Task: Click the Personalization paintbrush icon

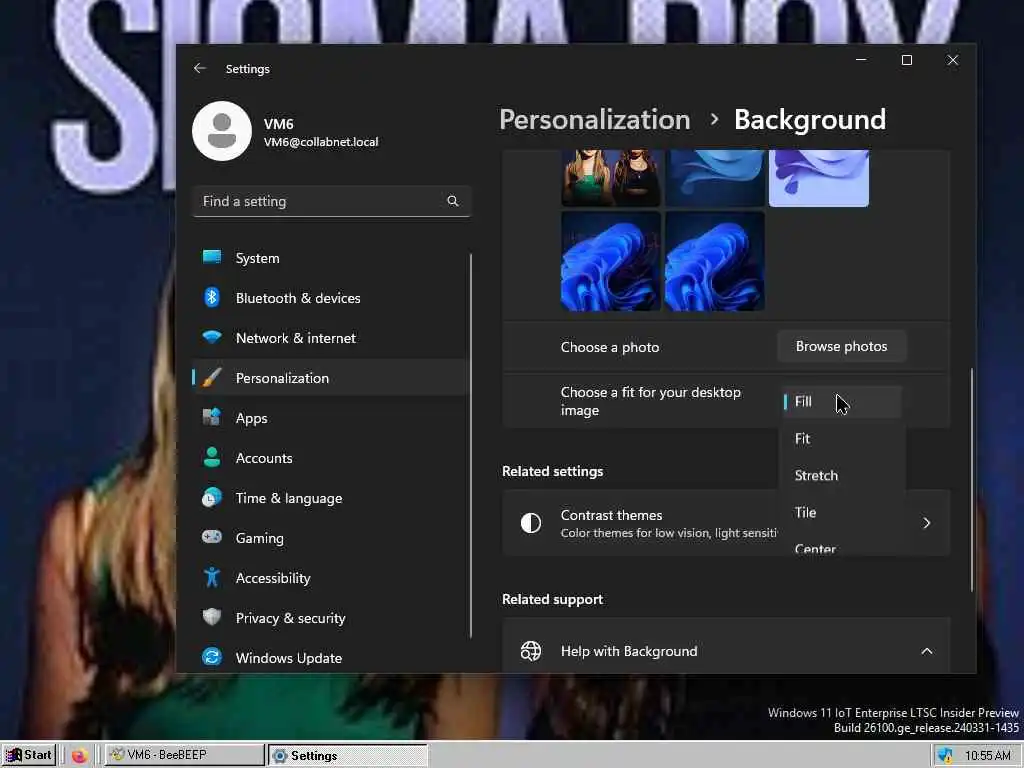Action: [212, 377]
